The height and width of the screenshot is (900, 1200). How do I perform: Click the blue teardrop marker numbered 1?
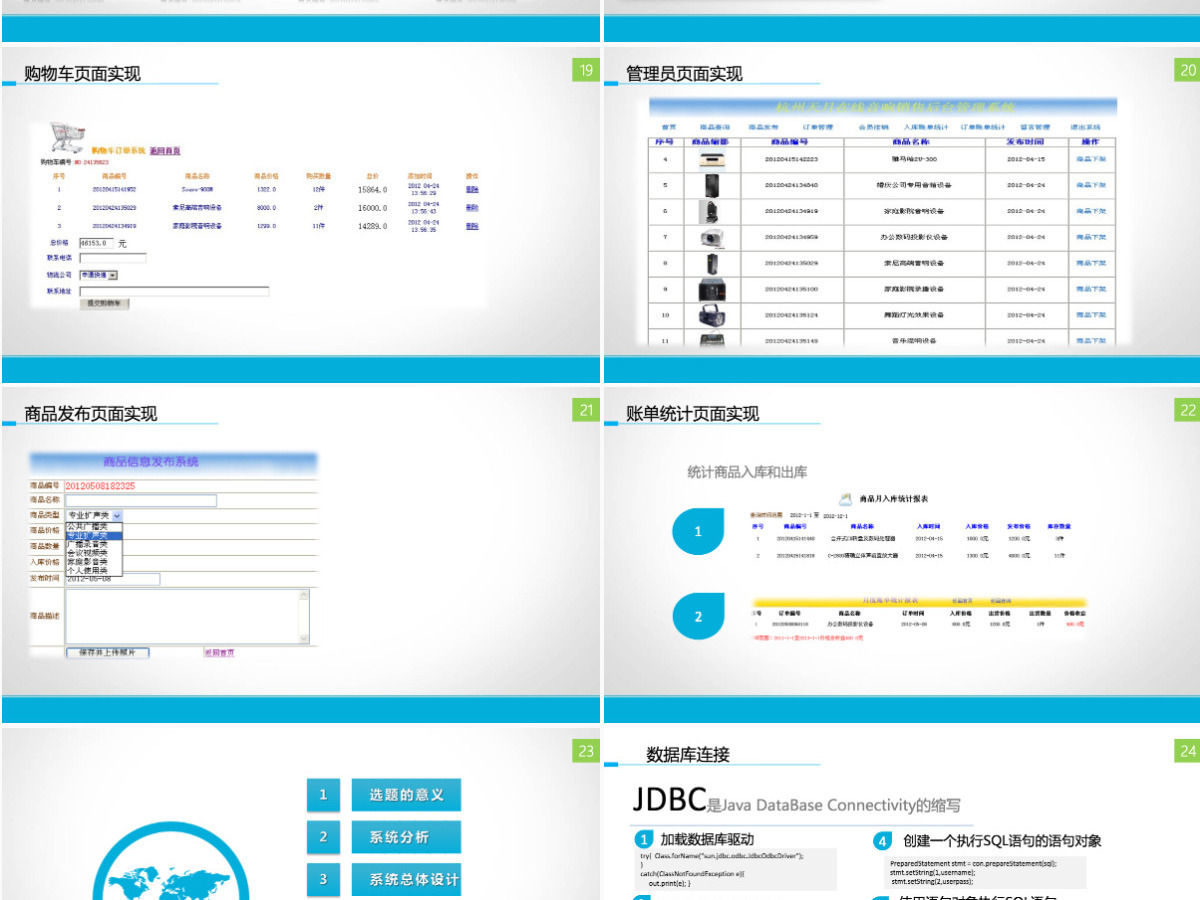tap(699, 532)
